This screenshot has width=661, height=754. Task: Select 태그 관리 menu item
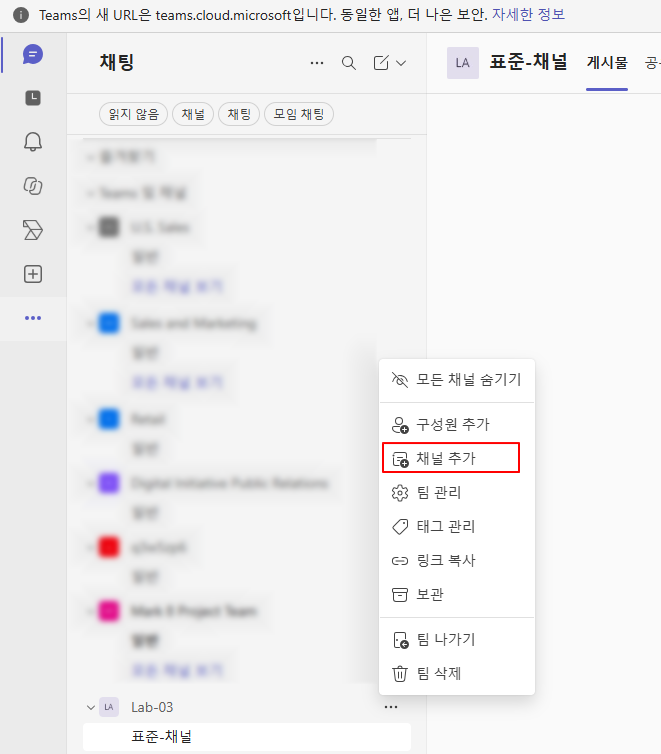(x=457, y=527)
